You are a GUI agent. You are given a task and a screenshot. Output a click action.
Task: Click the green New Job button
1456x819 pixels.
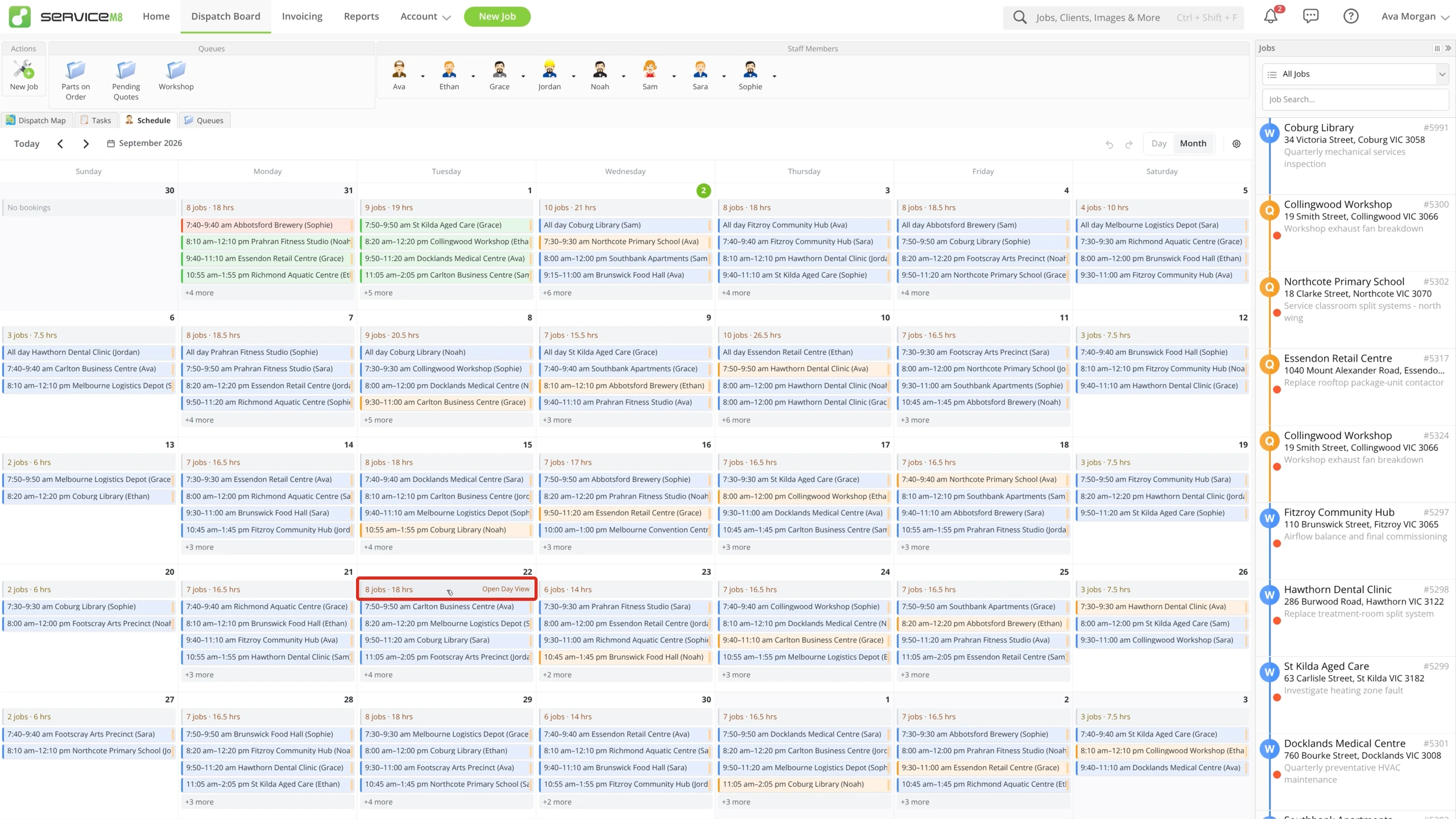(x=497, y=16)
